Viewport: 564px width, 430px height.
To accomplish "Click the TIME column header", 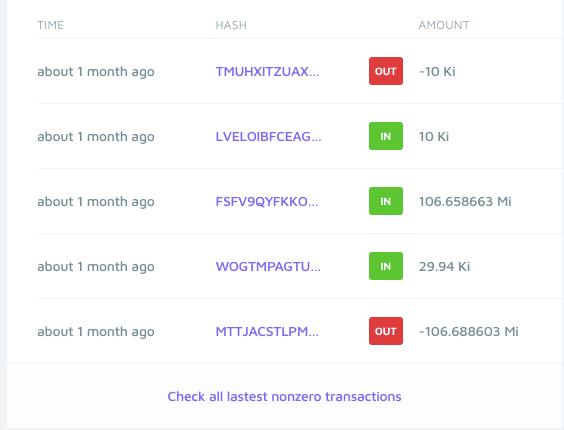I will coord(50,25).
